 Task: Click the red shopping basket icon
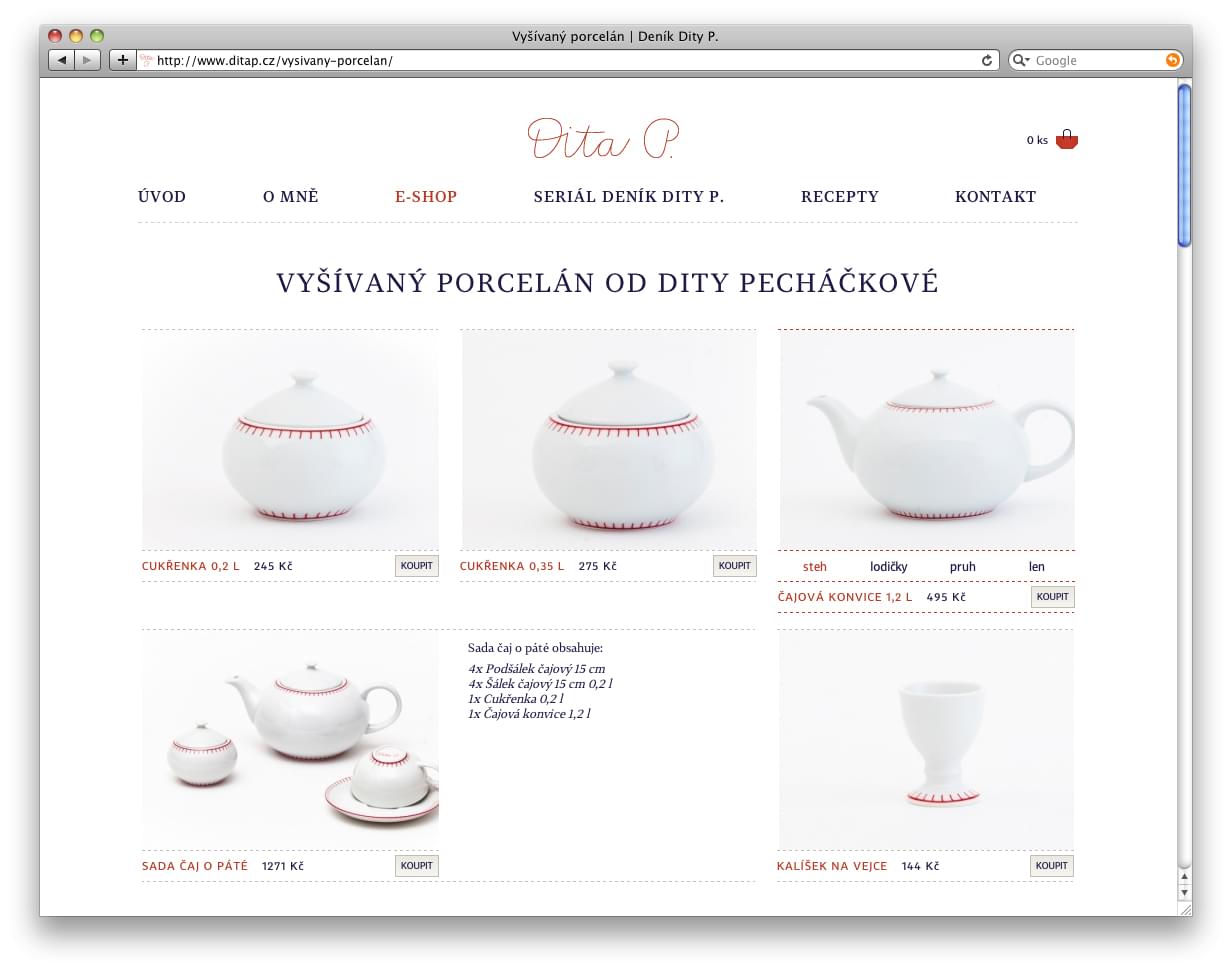(x=1067, y=140)
